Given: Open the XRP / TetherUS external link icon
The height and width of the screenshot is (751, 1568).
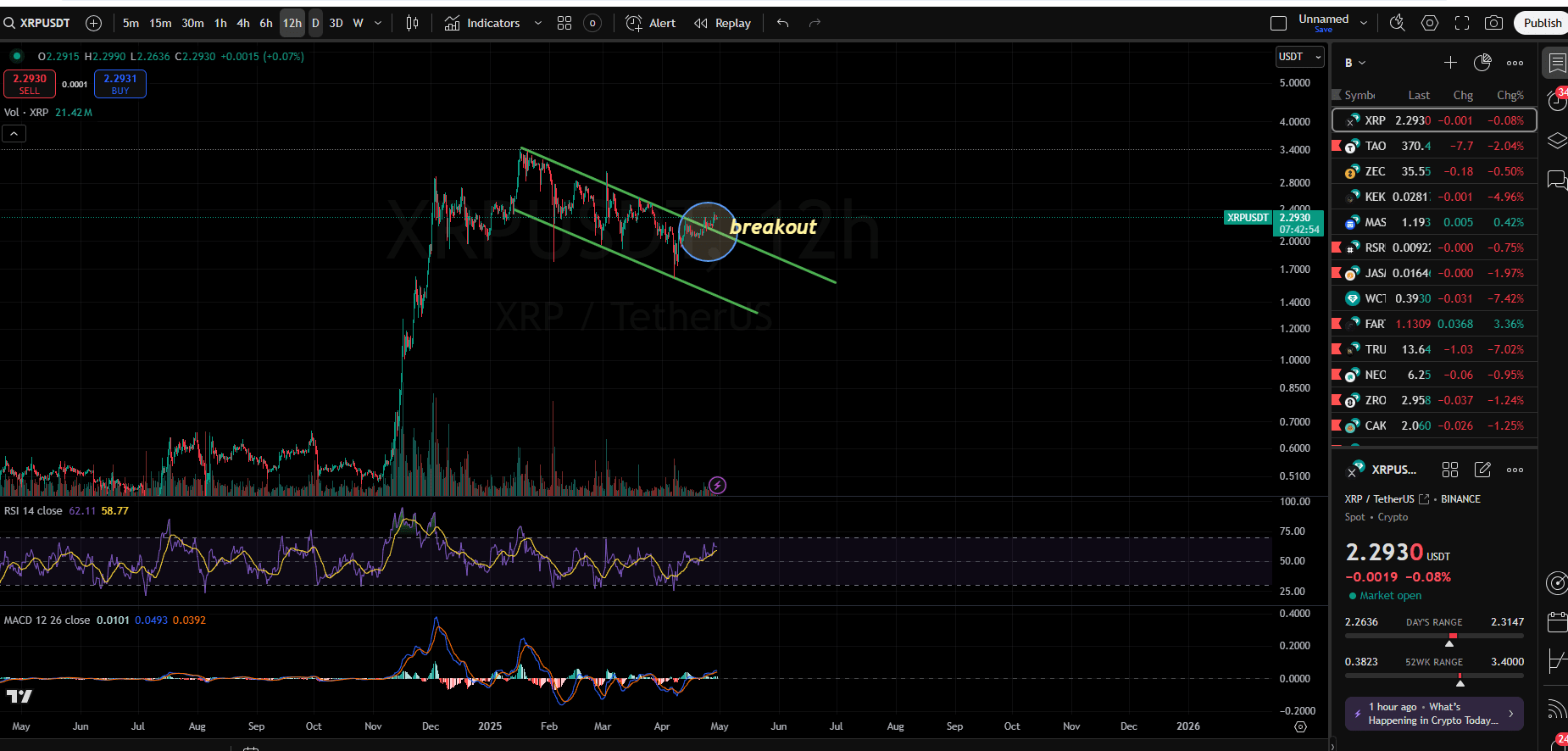Looking at the screenshot, I should 1424,499.
